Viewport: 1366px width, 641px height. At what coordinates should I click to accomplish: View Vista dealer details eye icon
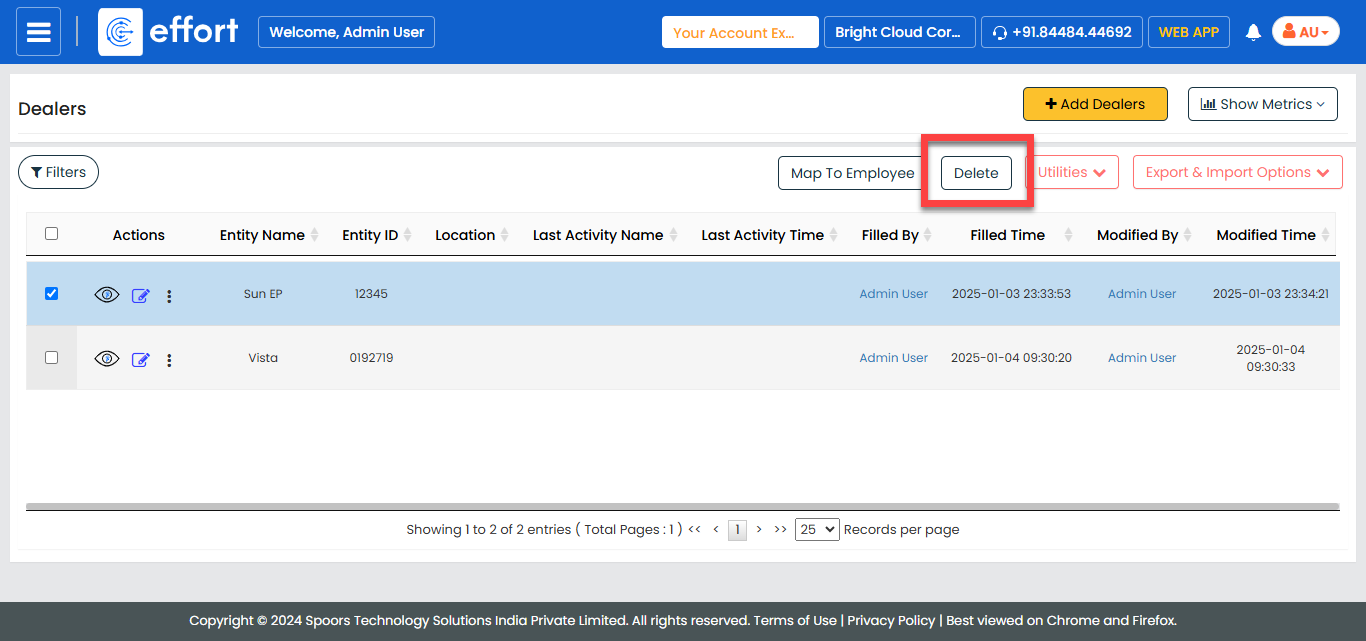click(x=107, y=359)
